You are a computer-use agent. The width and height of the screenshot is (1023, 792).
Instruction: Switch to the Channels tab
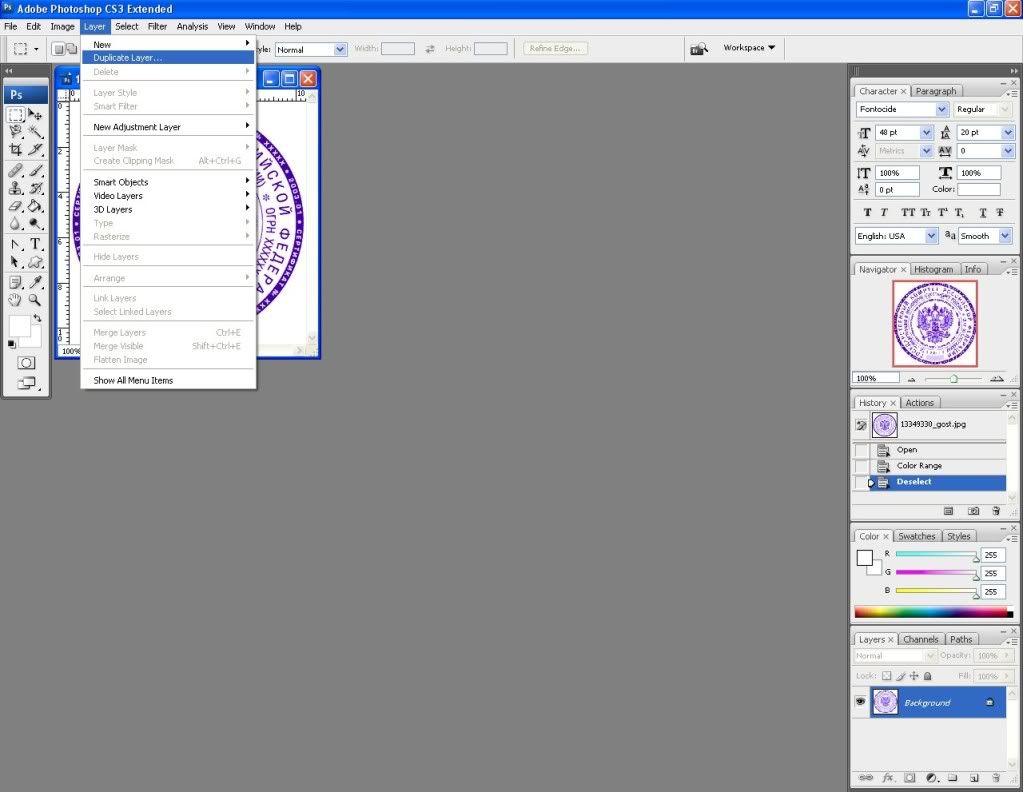tap(921, 639)
